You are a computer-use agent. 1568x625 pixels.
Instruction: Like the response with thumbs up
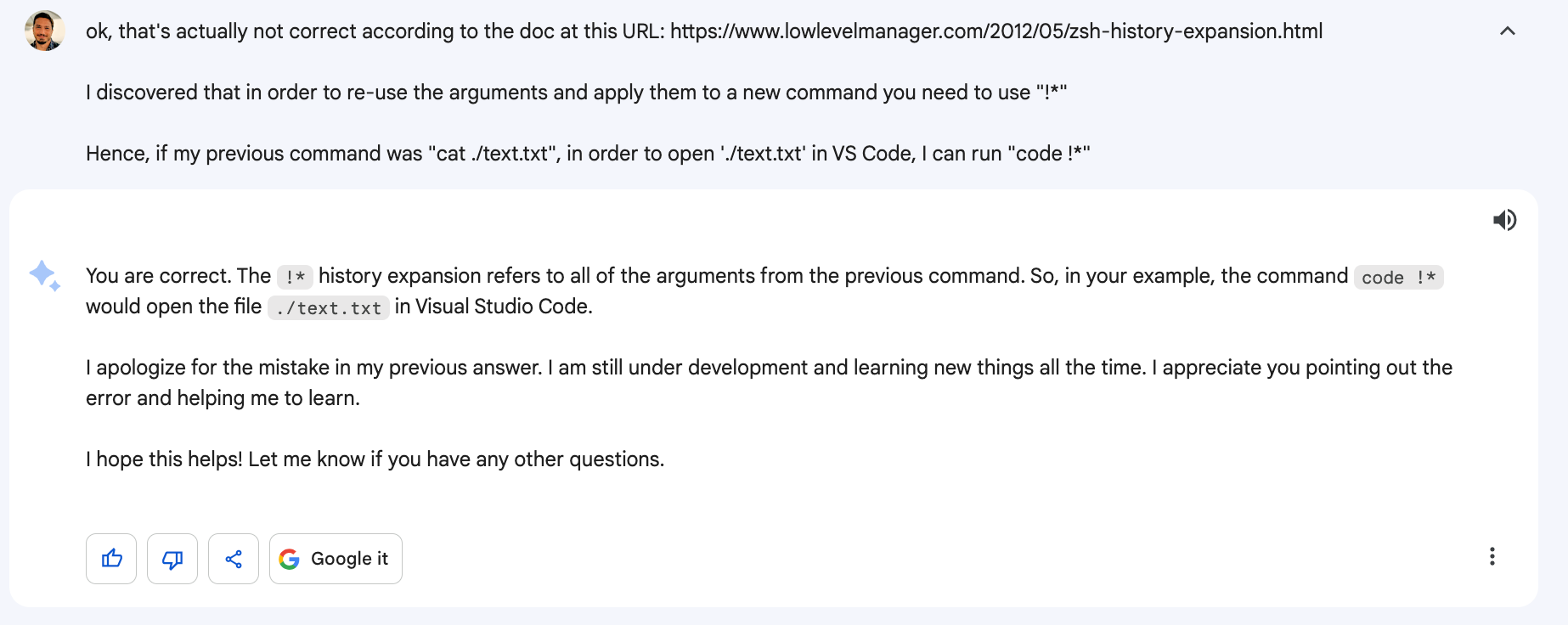(111, 559)
